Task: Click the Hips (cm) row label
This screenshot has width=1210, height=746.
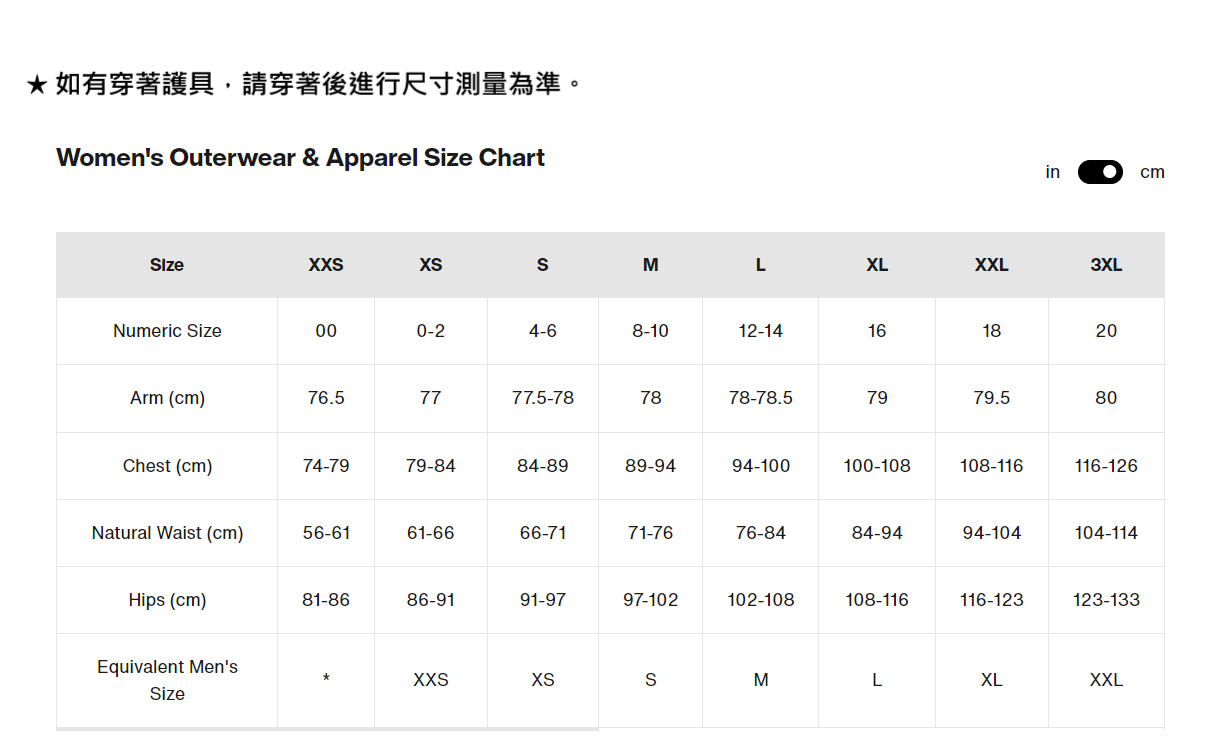Action: (167, 600)
